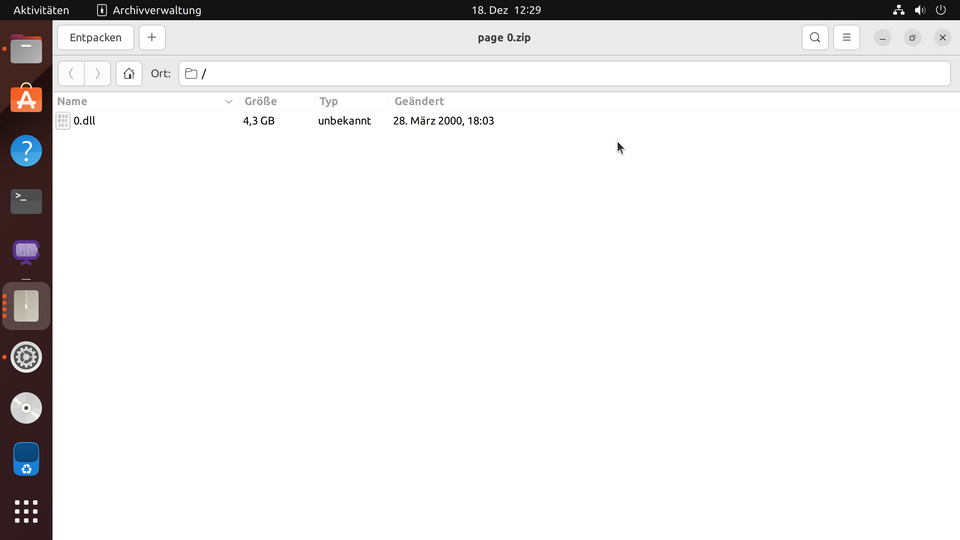Open Terminal from the dock
The width and height of the screenshot is (960, 540).
(x=26, y=201)
